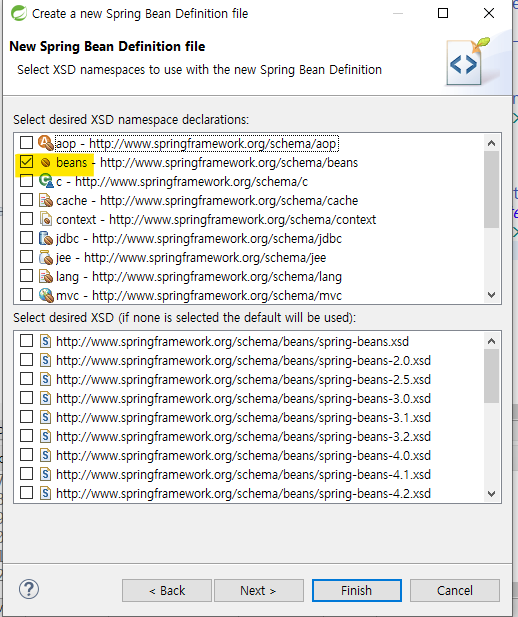Click the spring-beans-2.5.xsd file icon

coord(46,379)
